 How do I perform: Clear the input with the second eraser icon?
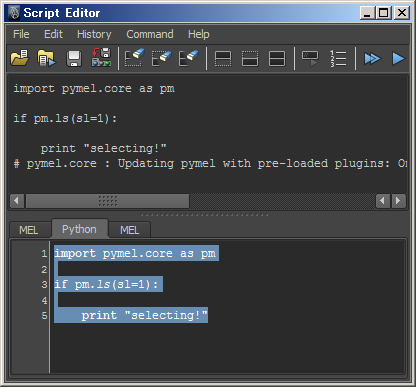162,58
